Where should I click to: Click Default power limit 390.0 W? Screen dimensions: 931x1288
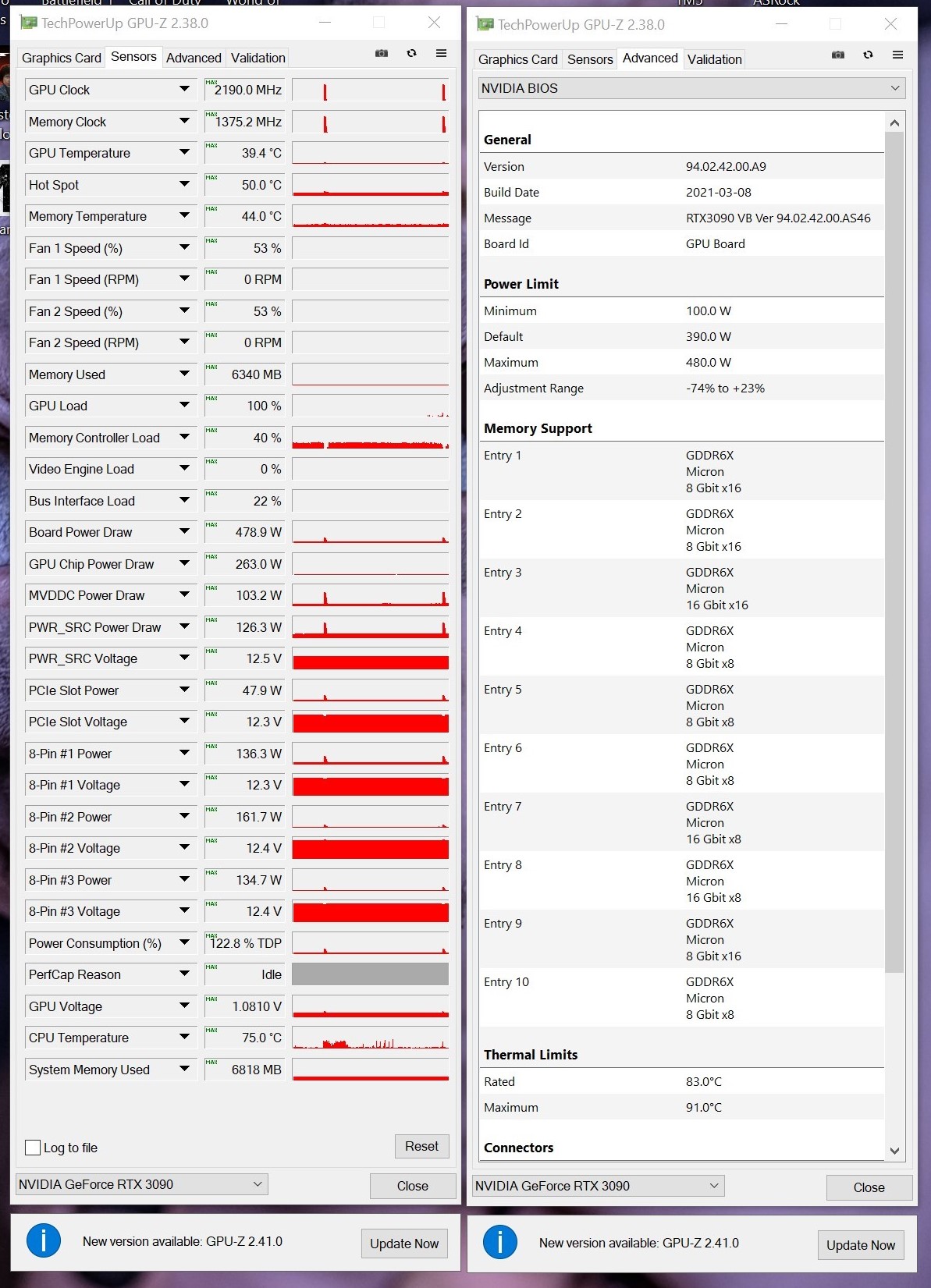[709, 336]
